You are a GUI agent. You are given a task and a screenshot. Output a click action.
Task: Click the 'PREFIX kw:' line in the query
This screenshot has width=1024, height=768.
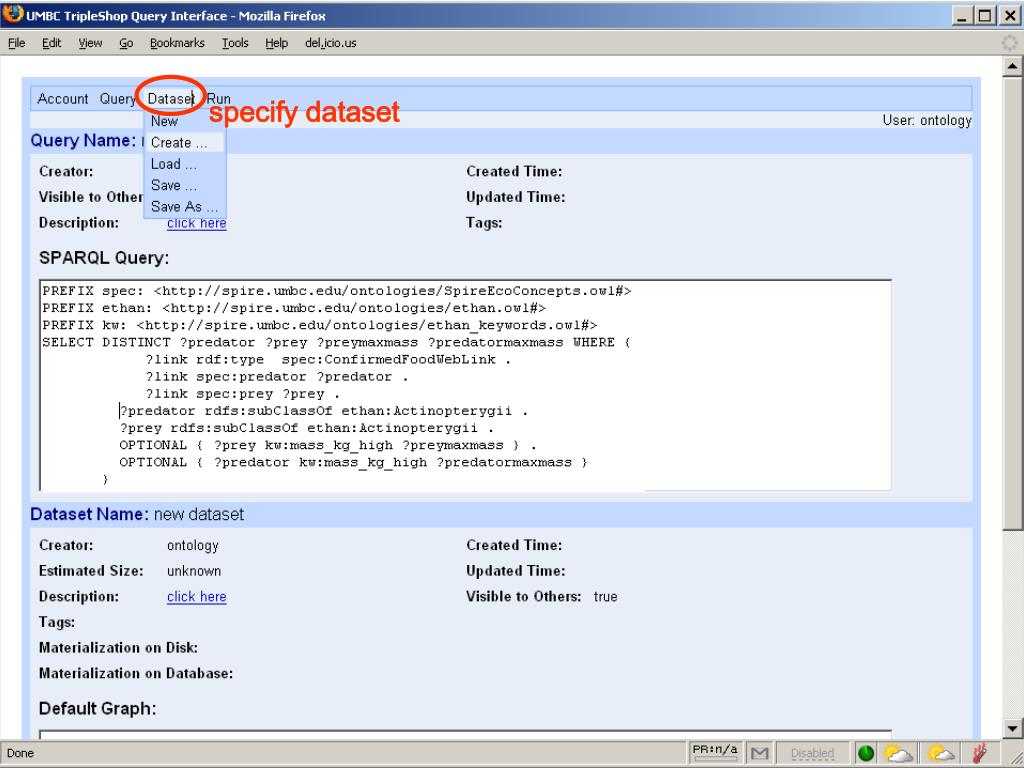320,325
